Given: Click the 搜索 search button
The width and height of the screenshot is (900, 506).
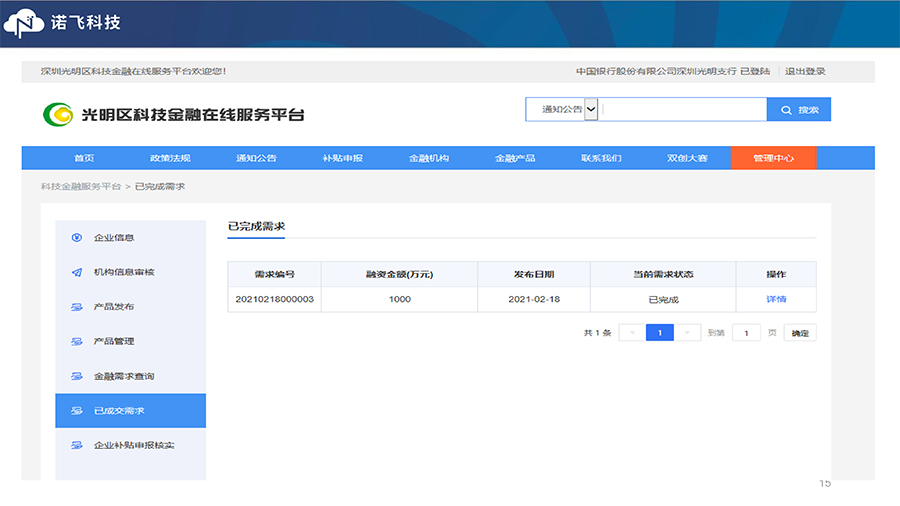Looking at the screenshot, I should (x=799, y=109).
